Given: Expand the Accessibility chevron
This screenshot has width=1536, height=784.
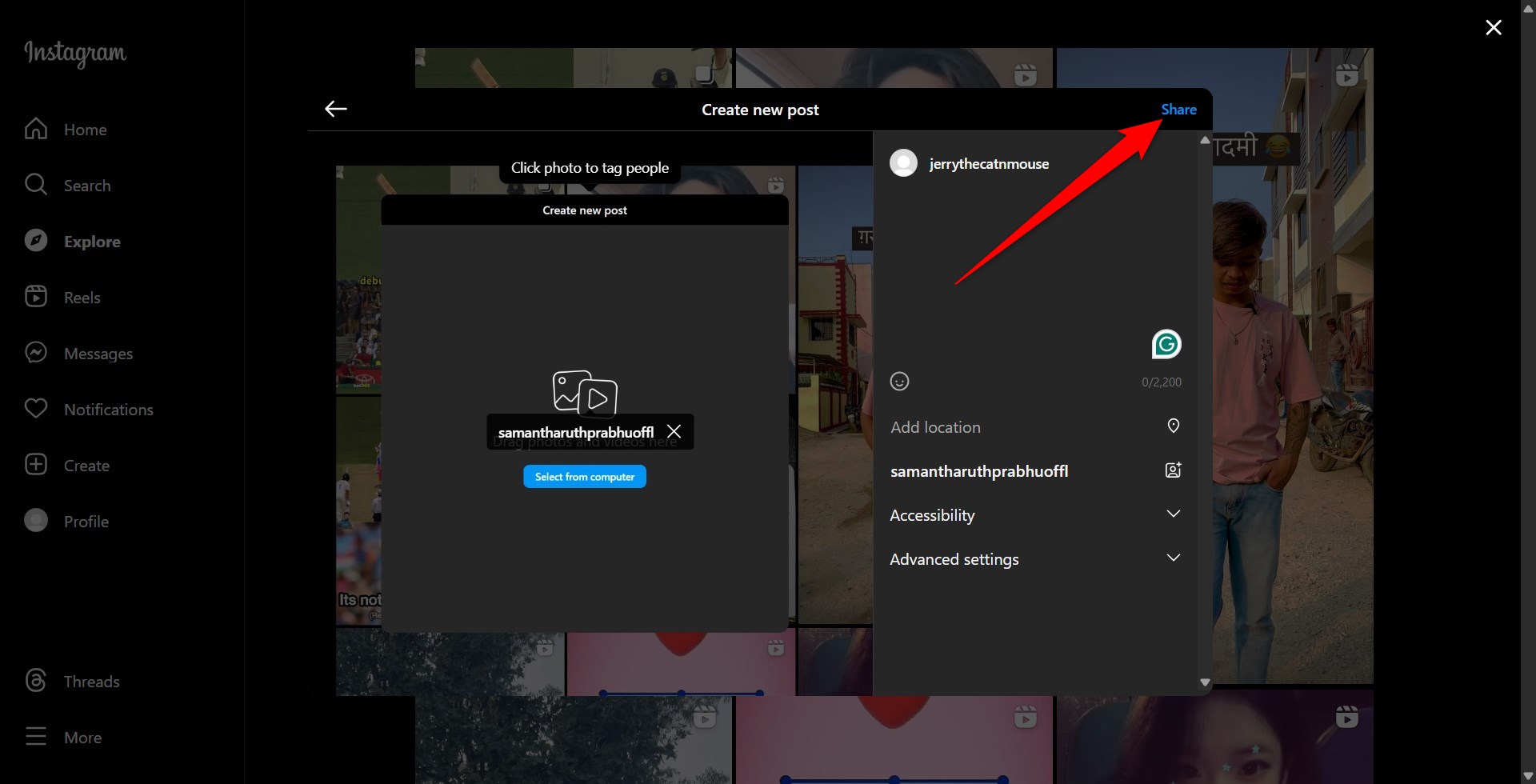Looking at the screenshot, I should [x=1174, y=514].
